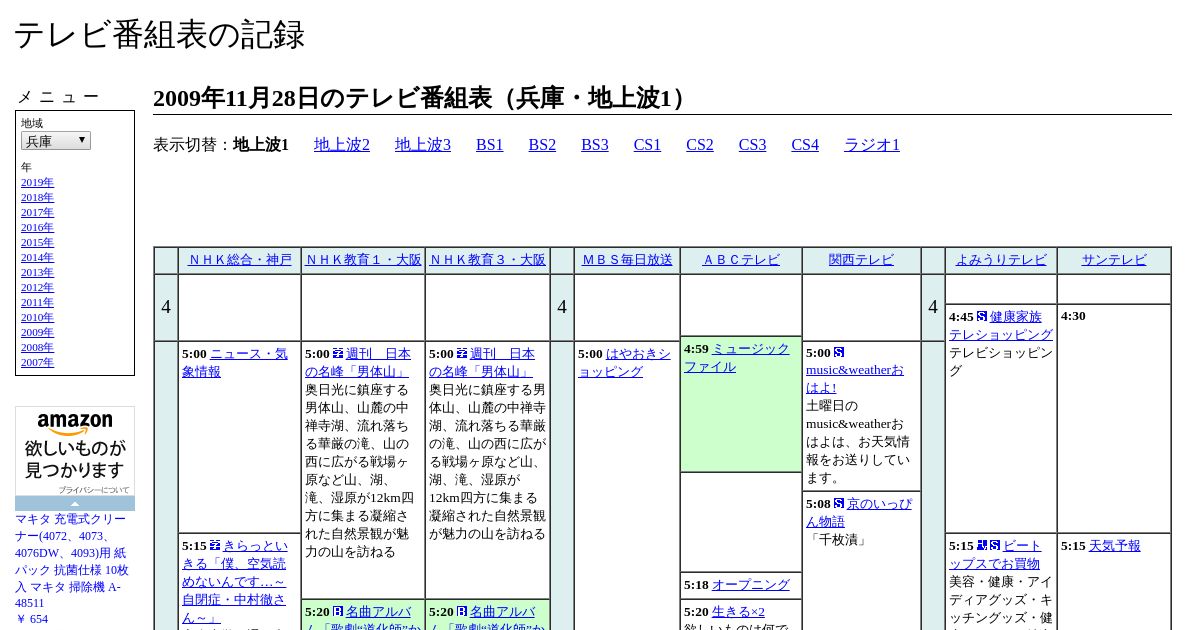The image size is (1200, 630).
Task: Switch to the BS3 listing
Action: coord(595,145)
